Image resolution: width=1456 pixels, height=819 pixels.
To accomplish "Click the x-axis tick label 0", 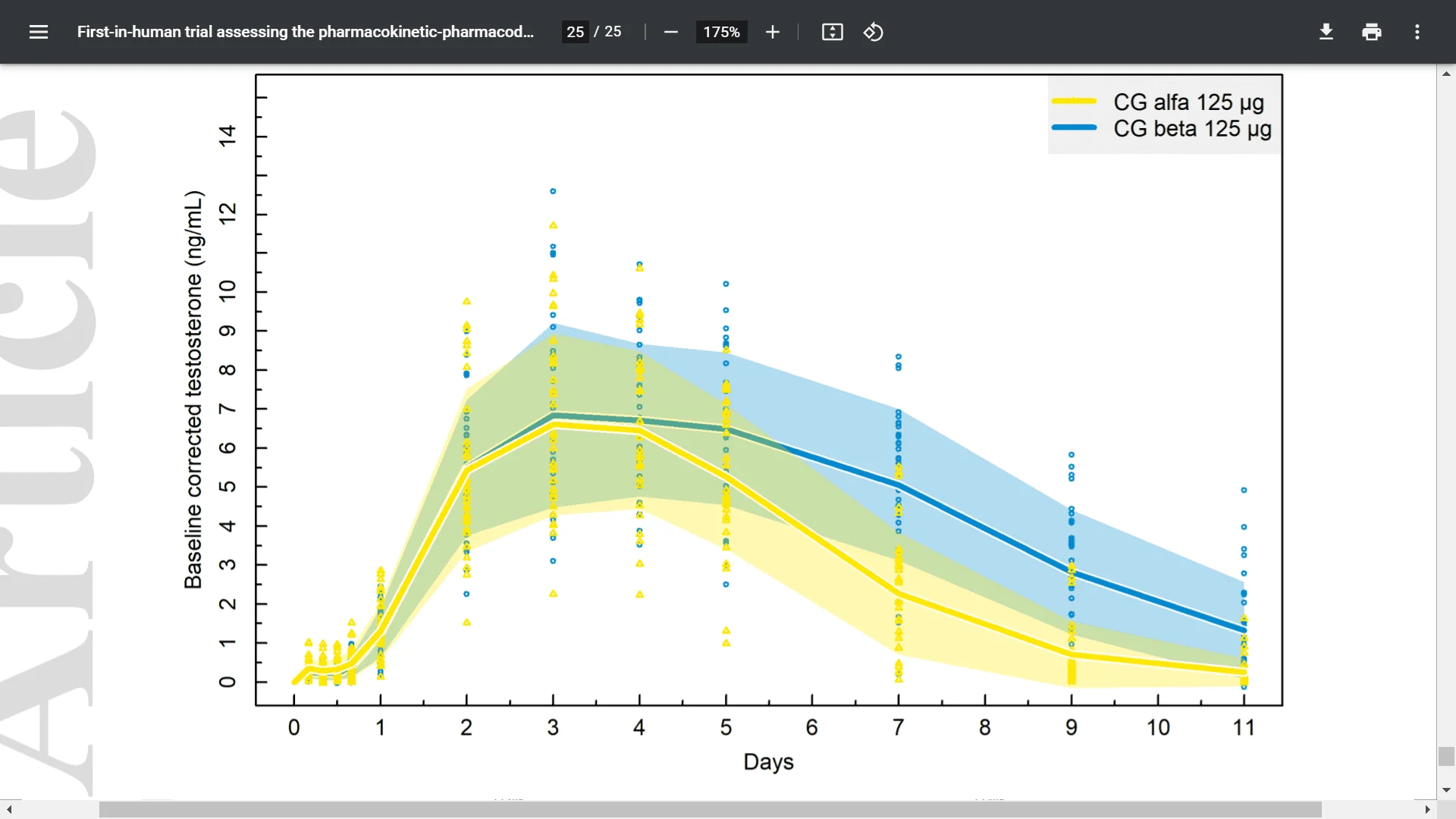I will coord(294,727).
